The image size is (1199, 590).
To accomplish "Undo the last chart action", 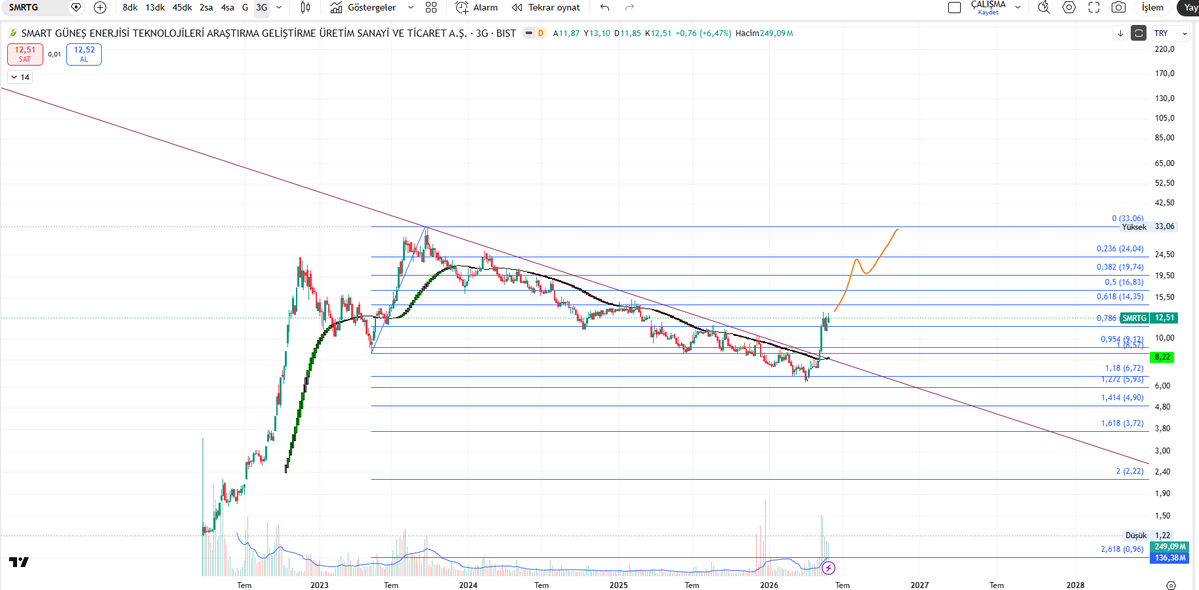I will (605, 7).
